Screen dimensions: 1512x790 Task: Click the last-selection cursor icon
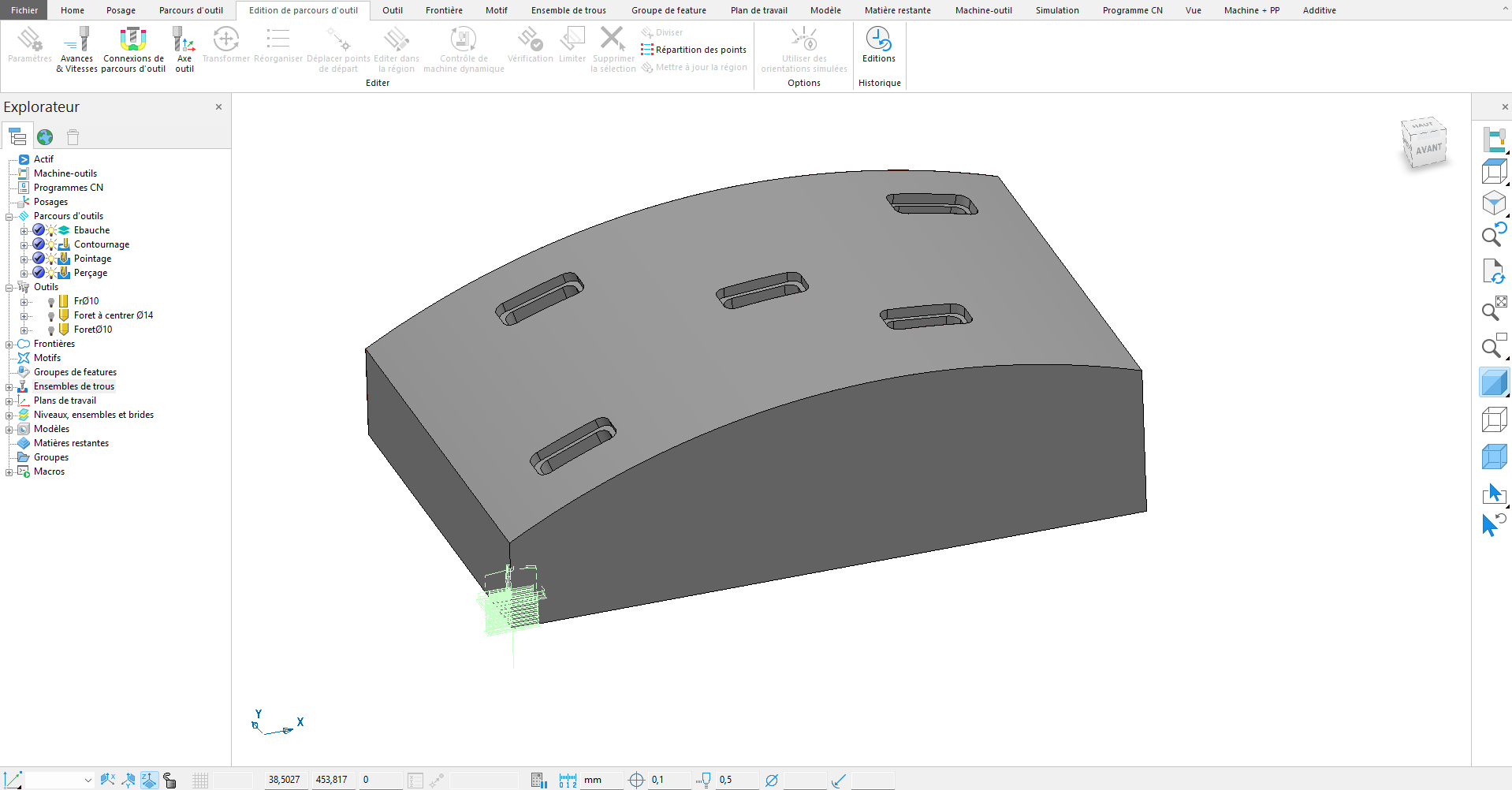[1494, 524]
